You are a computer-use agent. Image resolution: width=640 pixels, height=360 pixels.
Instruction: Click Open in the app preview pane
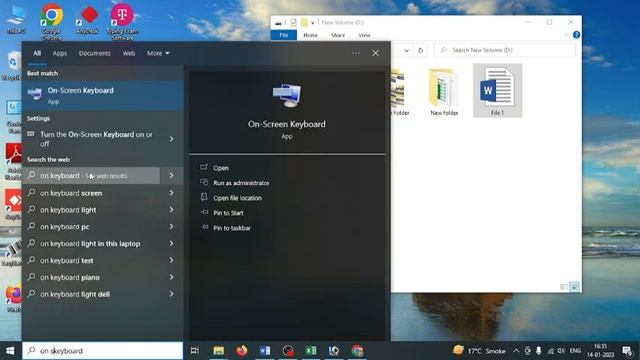click(x=220, y=168)
